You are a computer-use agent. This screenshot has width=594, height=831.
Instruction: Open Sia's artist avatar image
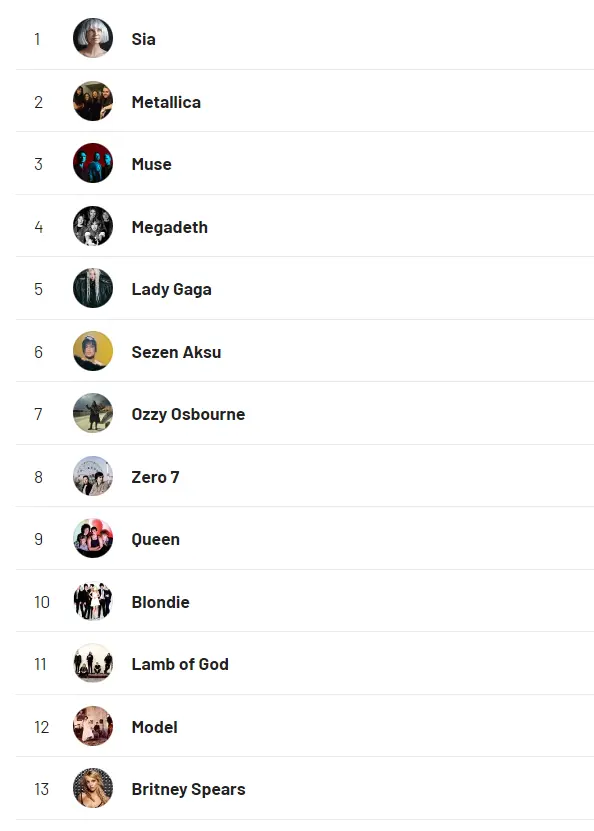pyautogui.click(x=93, y=38)
